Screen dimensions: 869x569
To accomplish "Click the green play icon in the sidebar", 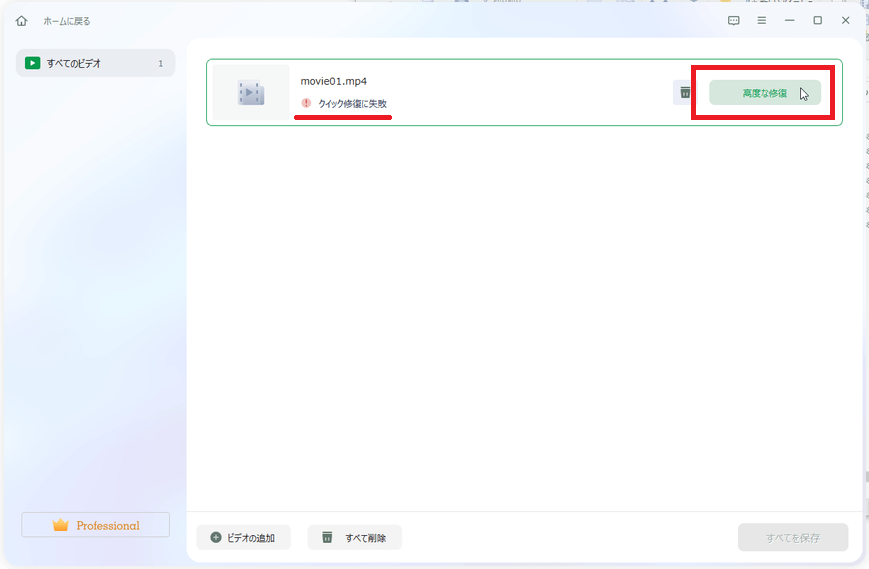I will [33, 63].
